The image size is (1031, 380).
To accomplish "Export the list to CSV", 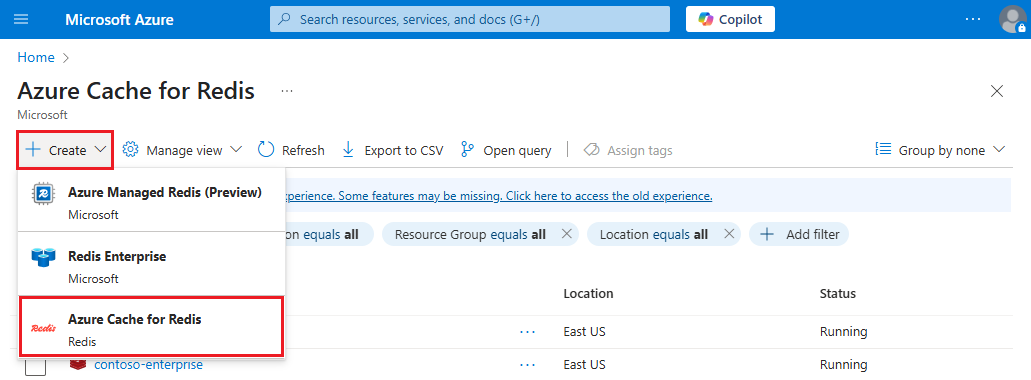I will [393, 151].
